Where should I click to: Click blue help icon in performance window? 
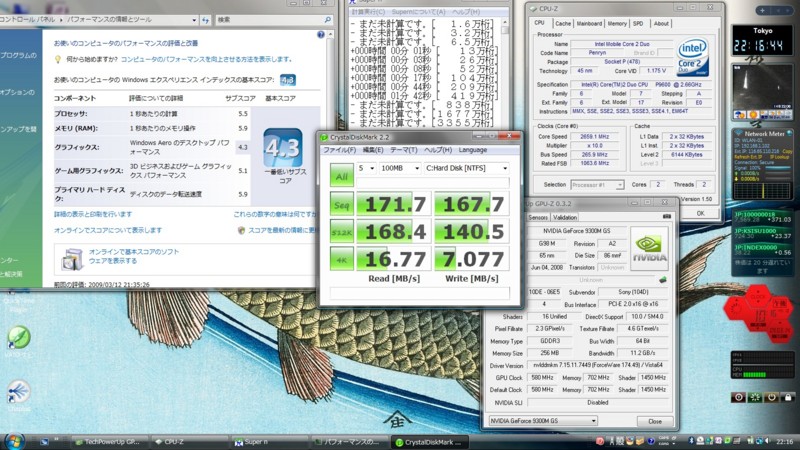pos(320,35)
